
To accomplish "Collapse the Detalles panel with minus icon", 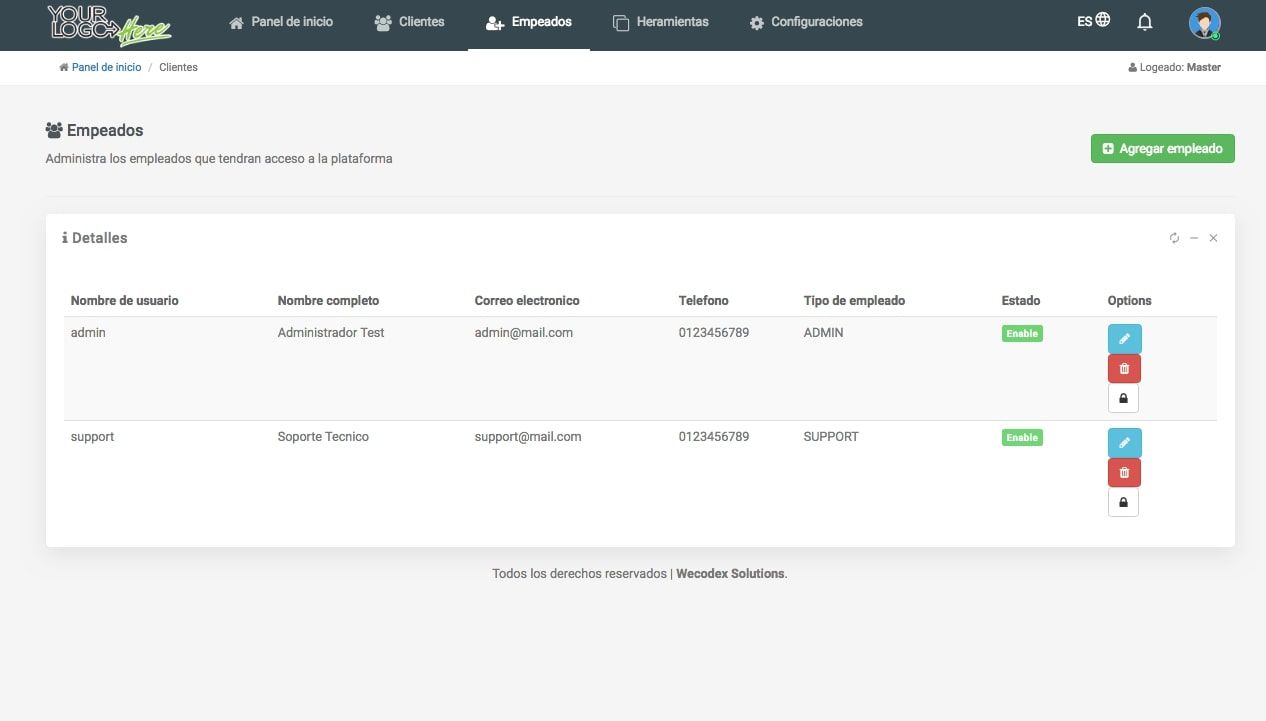I will [1194, 238].
